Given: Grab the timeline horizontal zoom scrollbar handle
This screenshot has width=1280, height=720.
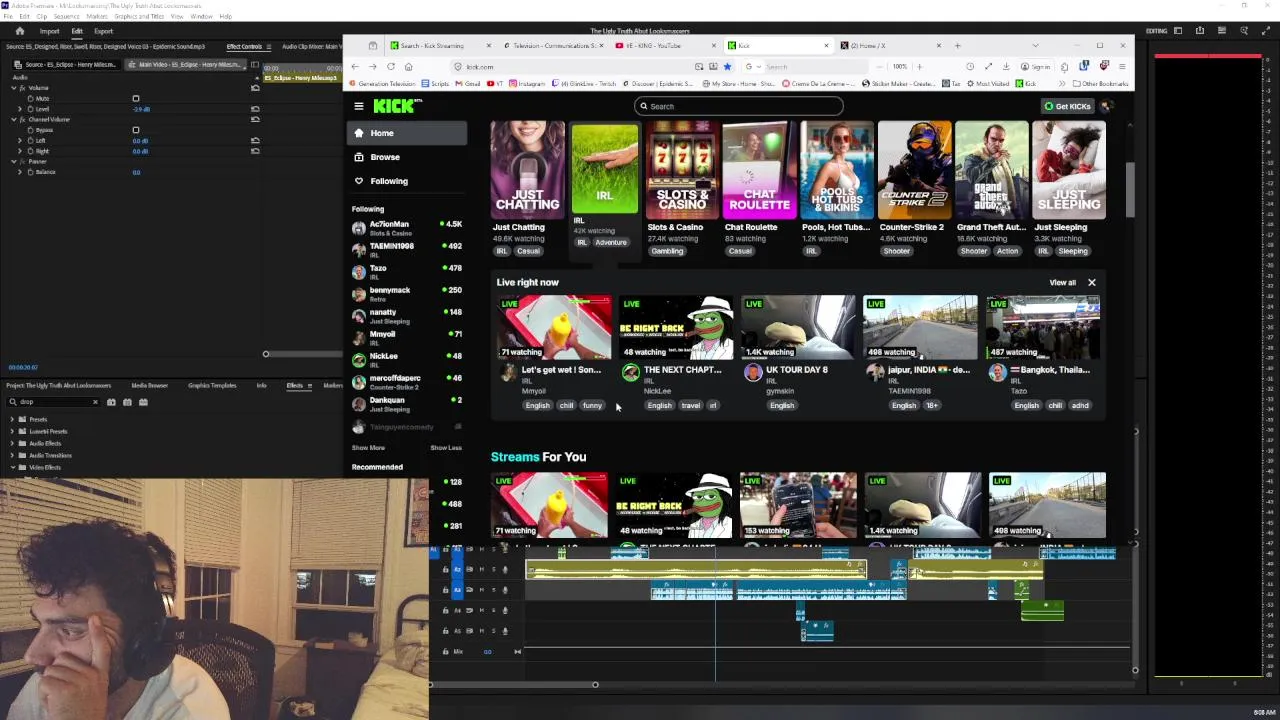Looking at the screenshot, I should pos(595,685).
